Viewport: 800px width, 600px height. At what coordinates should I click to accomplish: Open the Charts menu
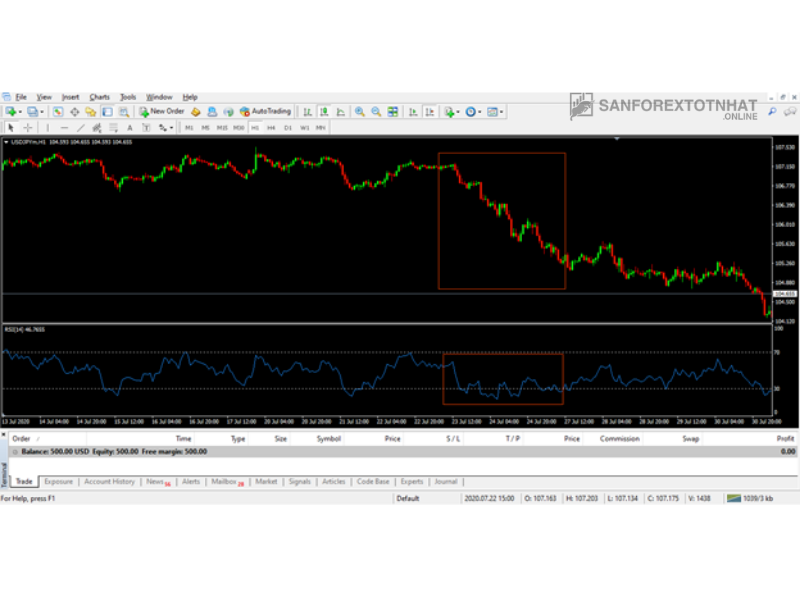pyautogui.click(x=99, y=97)
